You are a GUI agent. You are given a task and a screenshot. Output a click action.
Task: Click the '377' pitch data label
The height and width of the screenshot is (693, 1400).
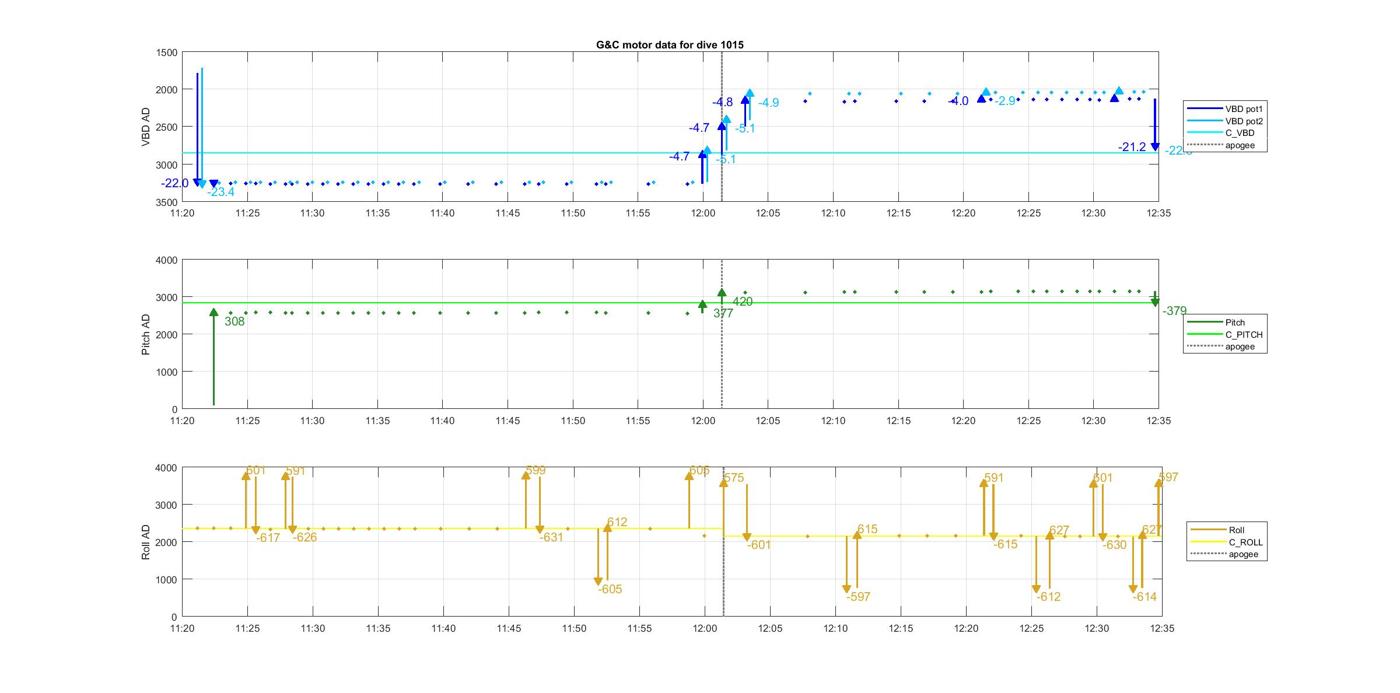[723, 313]
